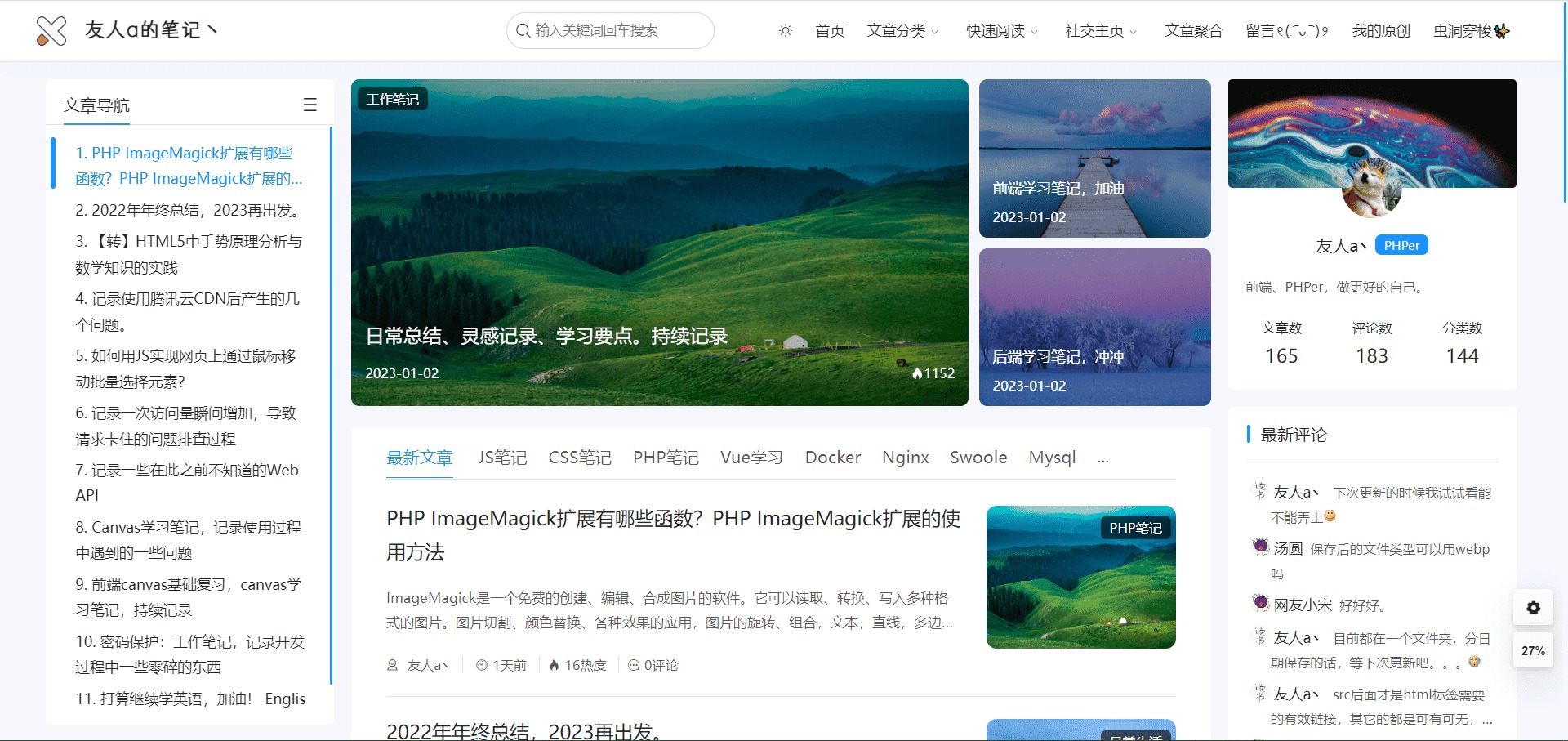The height and width of the screenshot is (741, 1568).
Task: Open PHP ImageMagick article thumbnail
Action: click(1081, 577)
